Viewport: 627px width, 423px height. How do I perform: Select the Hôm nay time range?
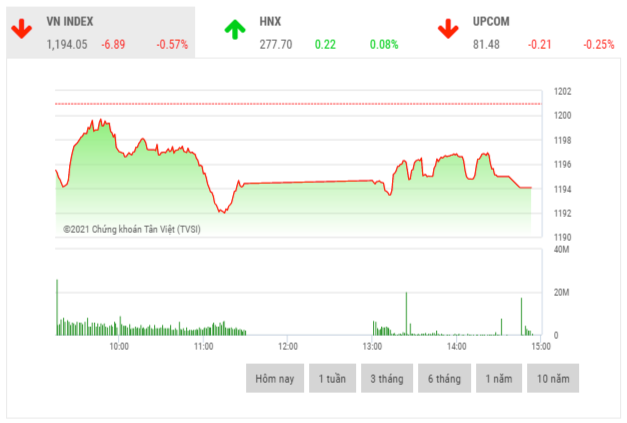tap(275, 378)
